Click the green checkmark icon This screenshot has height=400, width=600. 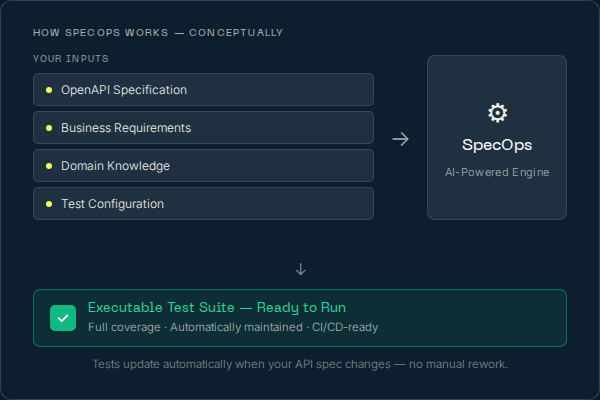63,318
